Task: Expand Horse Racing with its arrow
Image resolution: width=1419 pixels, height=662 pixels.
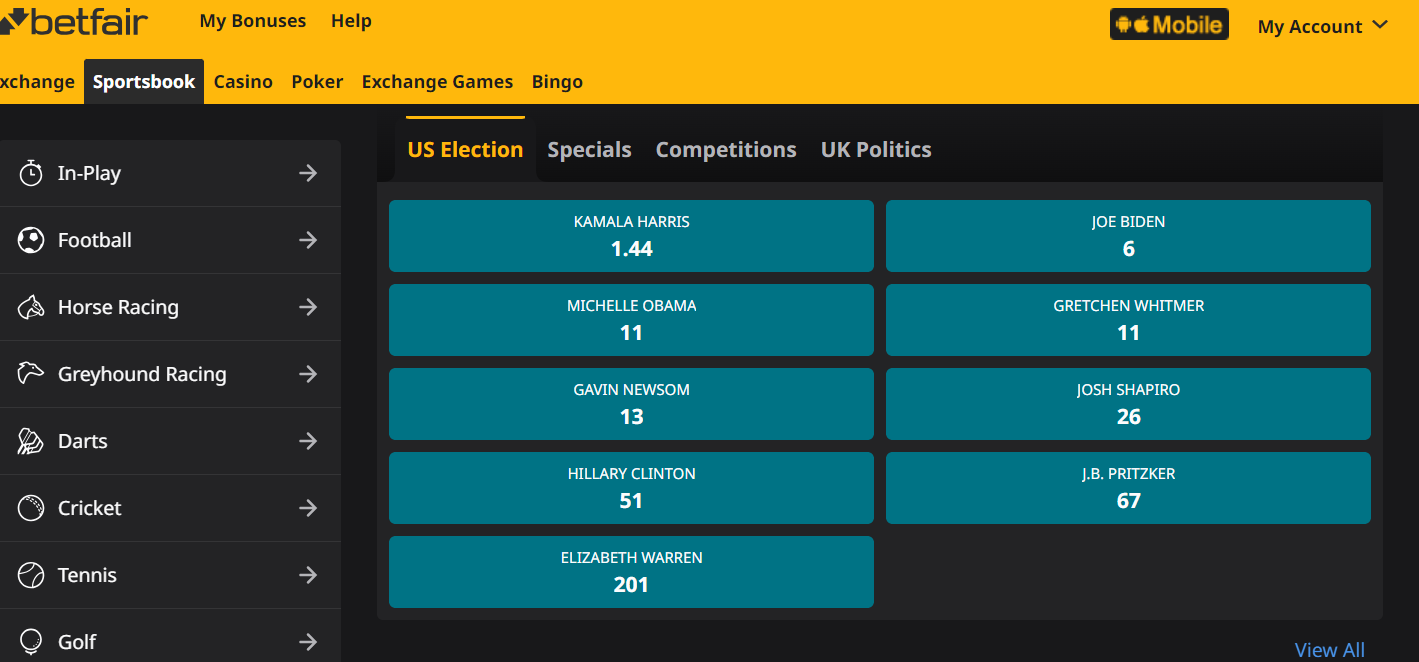Action: [308, 307]
